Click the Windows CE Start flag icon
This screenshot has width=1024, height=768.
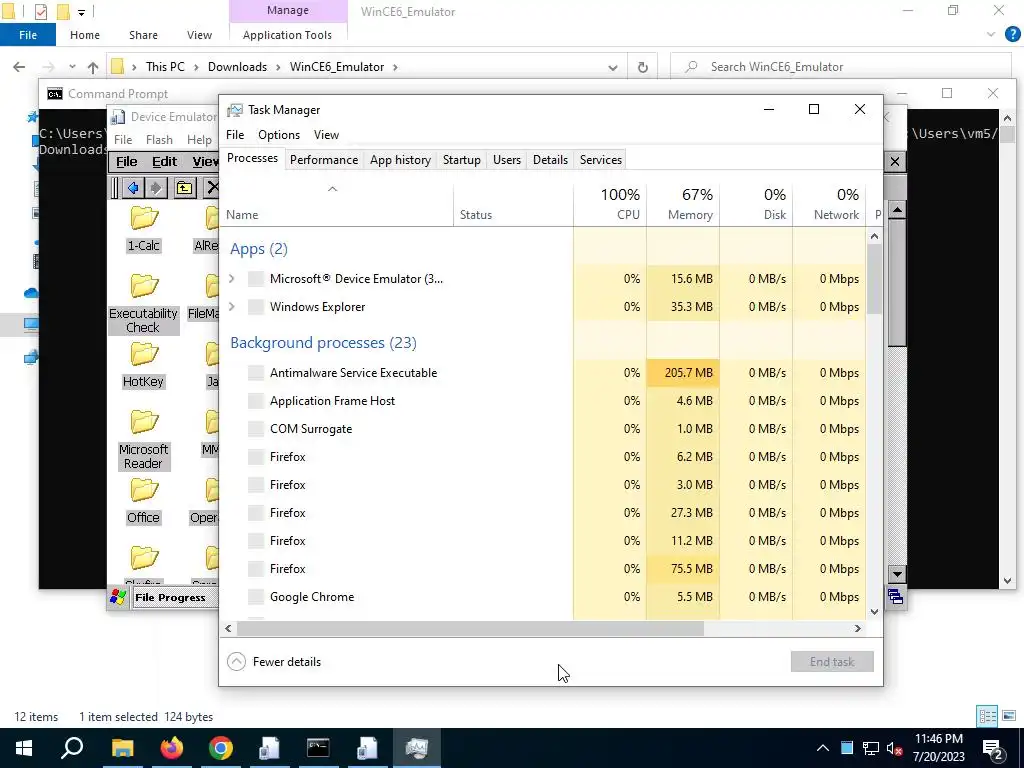click(x=118, y=597)
